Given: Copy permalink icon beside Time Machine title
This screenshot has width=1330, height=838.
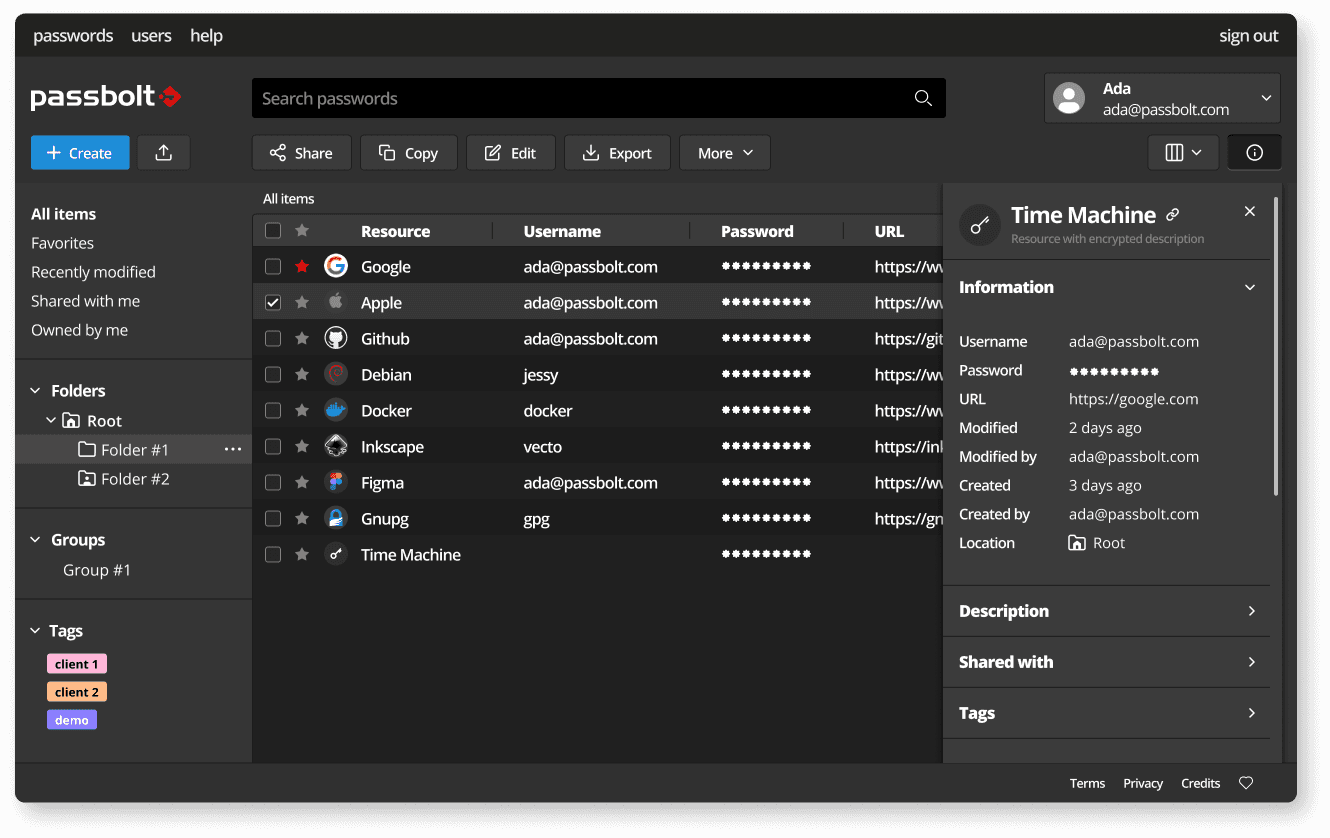Looking at the screenshot, I should pyautogui.click(x=1173, y=215).
